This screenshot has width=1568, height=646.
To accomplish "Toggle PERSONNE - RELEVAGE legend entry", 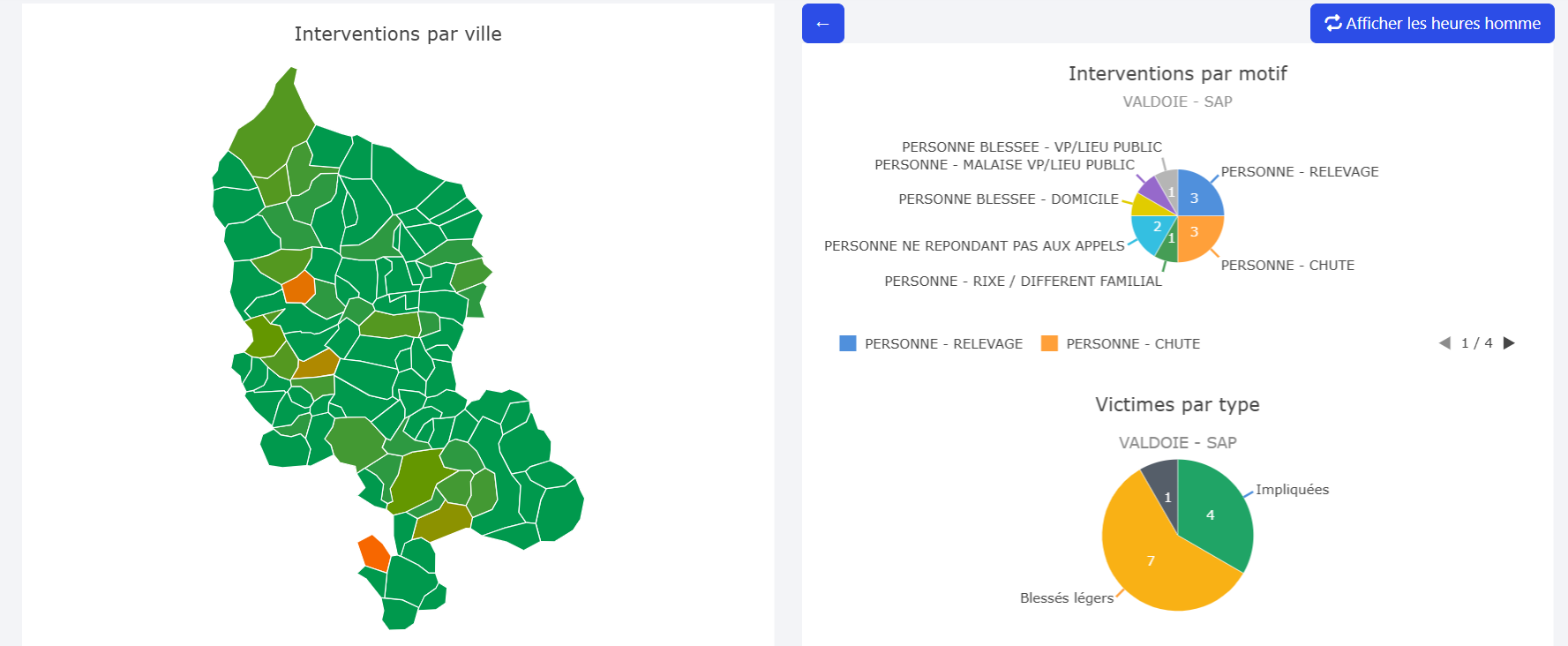I will click(942, 344).
